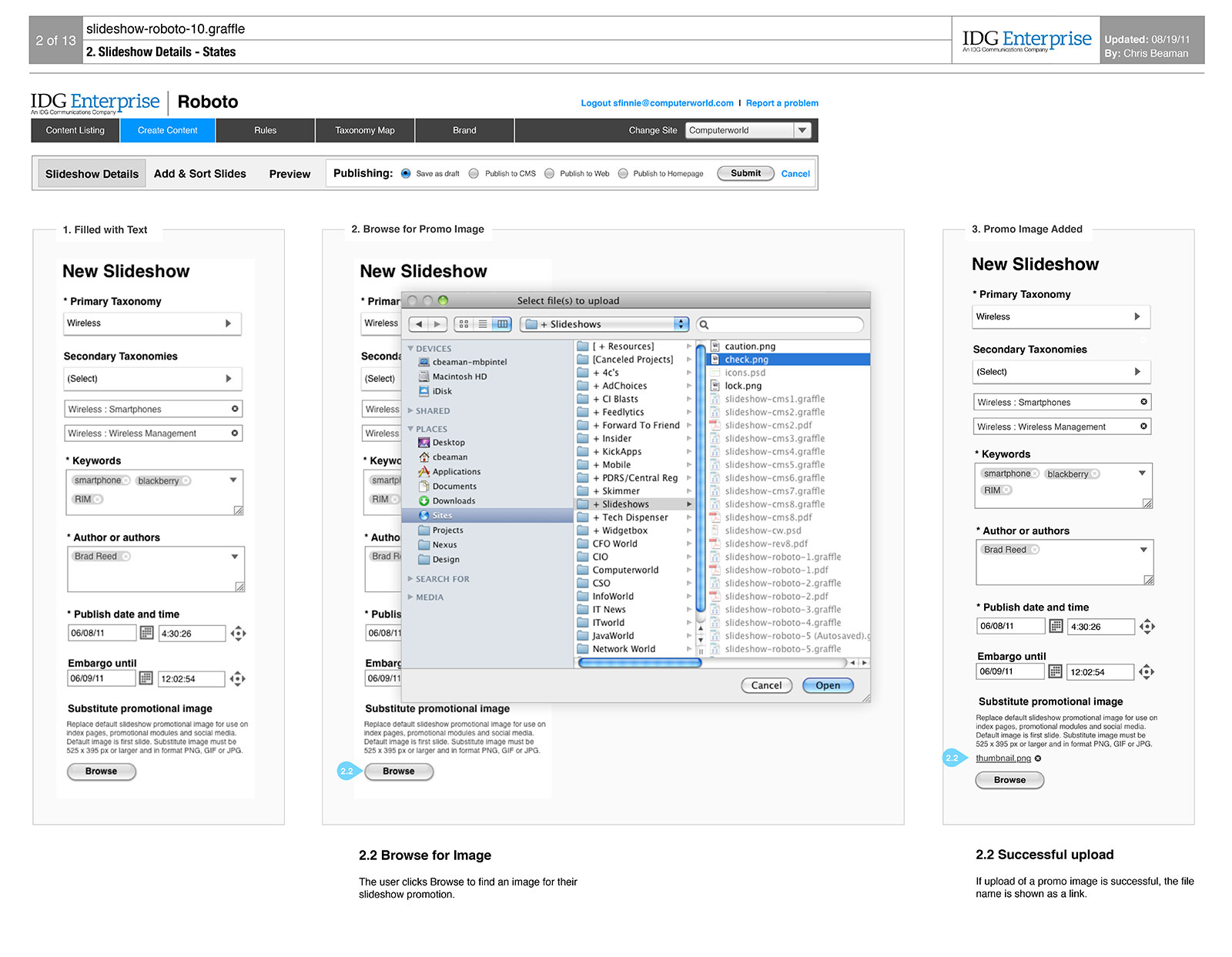The image size is (1232, 957).
Task: Open + Slideshows folder popup in dialog
Action: [604, 324]
